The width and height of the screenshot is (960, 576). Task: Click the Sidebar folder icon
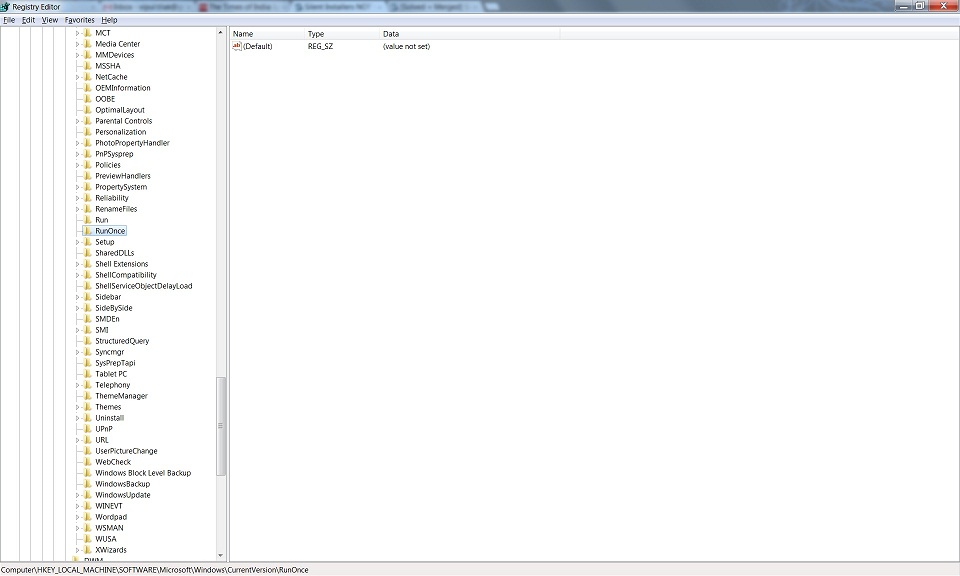point(88,297)
